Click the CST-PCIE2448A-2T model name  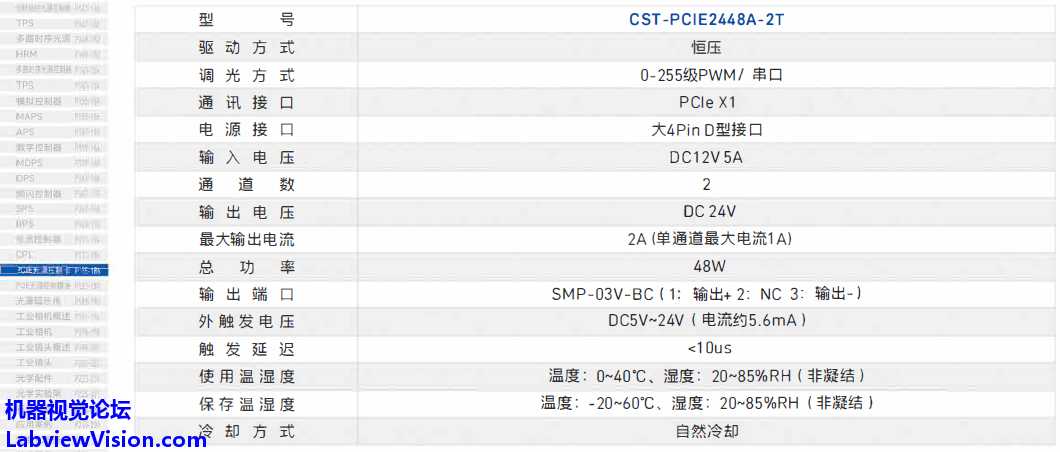[706, 20]
